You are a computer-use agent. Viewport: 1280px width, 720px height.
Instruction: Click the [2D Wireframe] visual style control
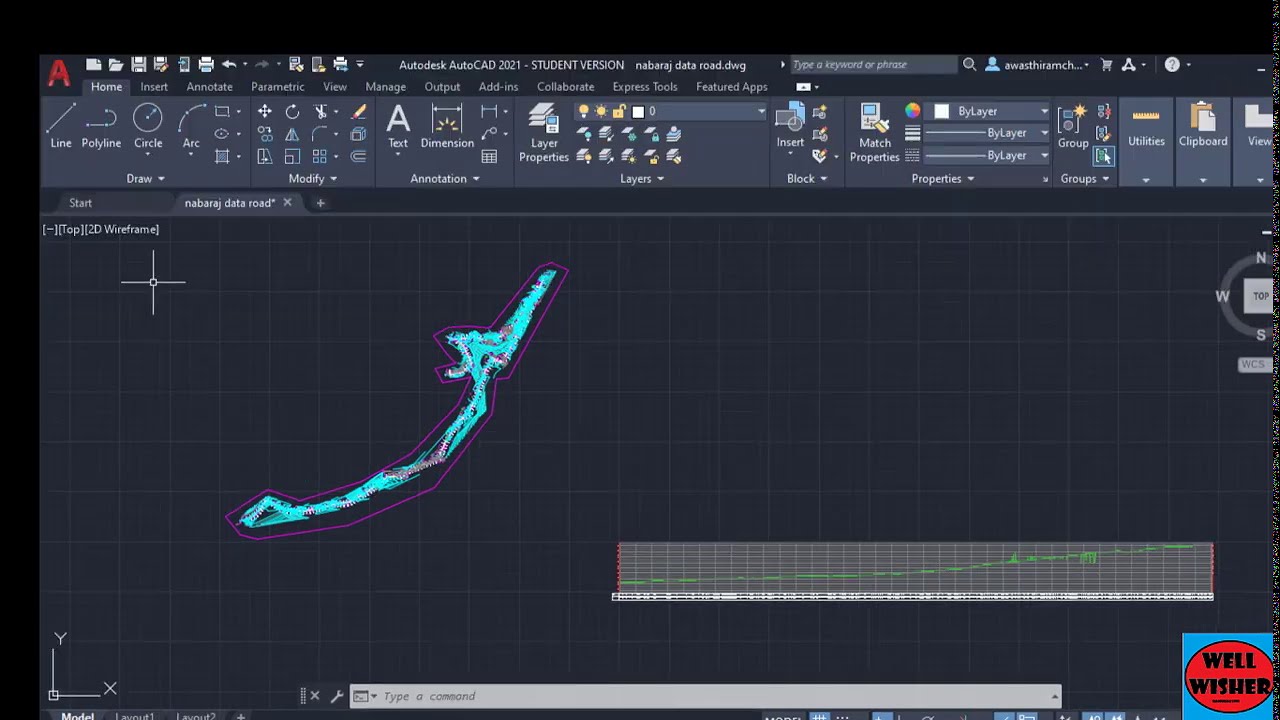[x=121, y=229]
